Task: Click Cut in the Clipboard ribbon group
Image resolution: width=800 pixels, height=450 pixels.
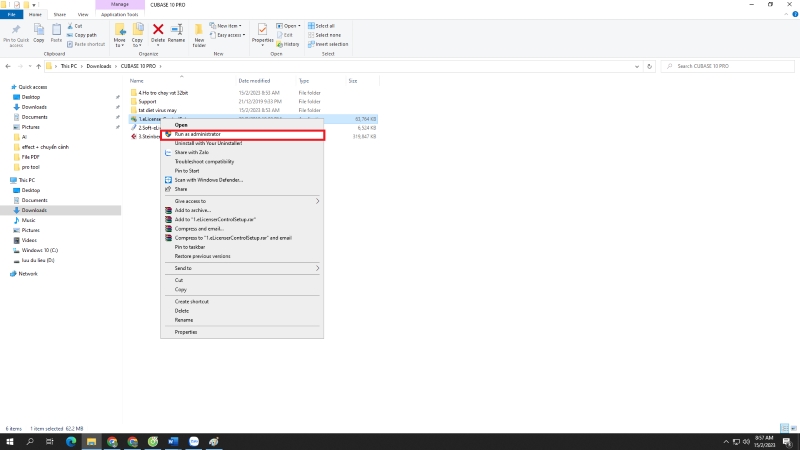Action: (74, 26)
